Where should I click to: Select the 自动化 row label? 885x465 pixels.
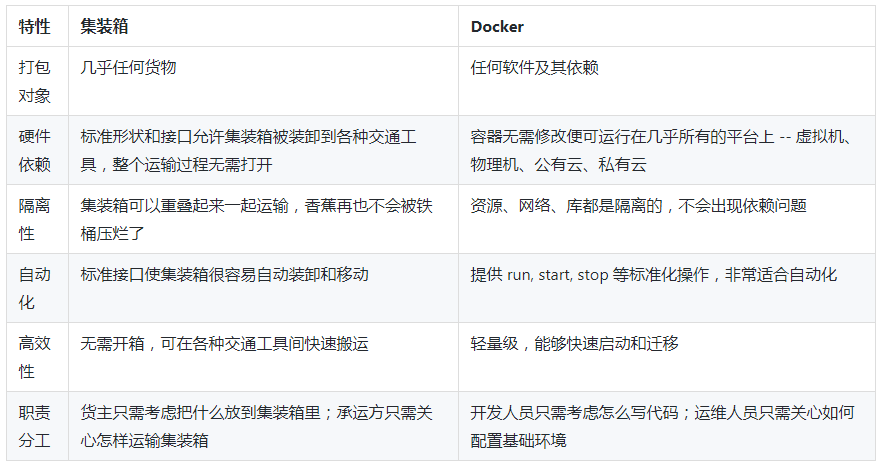click(35, 288)
